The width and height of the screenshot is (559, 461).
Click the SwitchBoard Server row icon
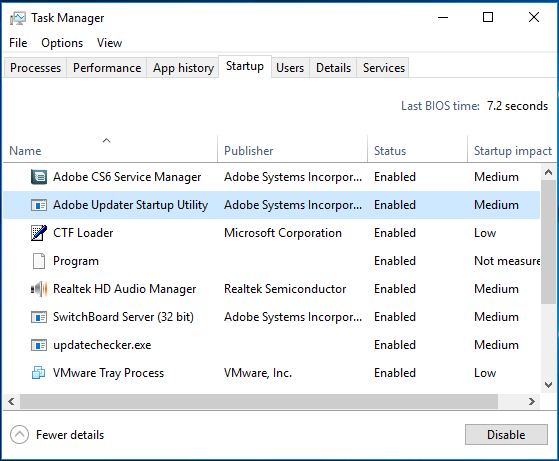(39, 317)
